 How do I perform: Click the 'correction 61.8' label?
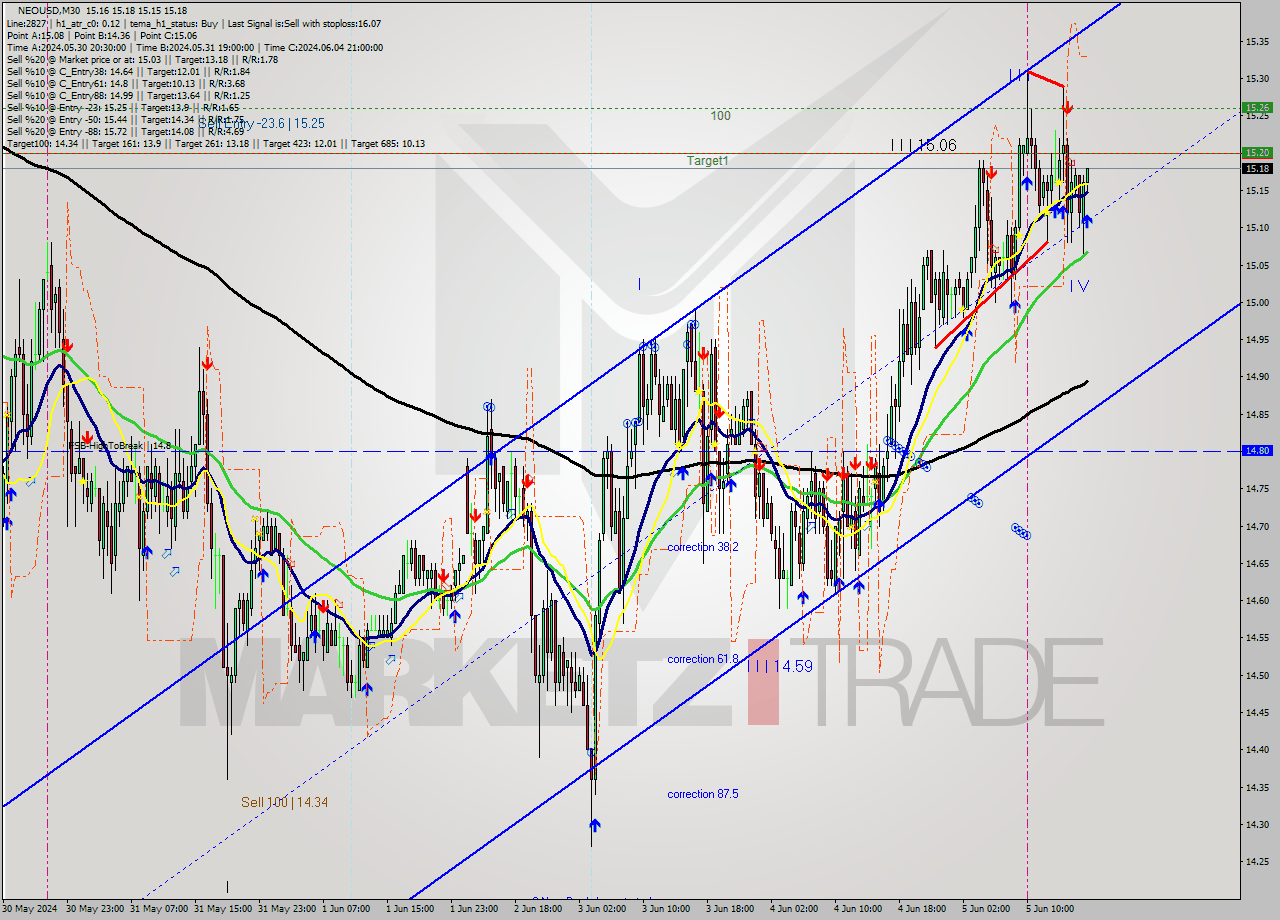point(703,659)
